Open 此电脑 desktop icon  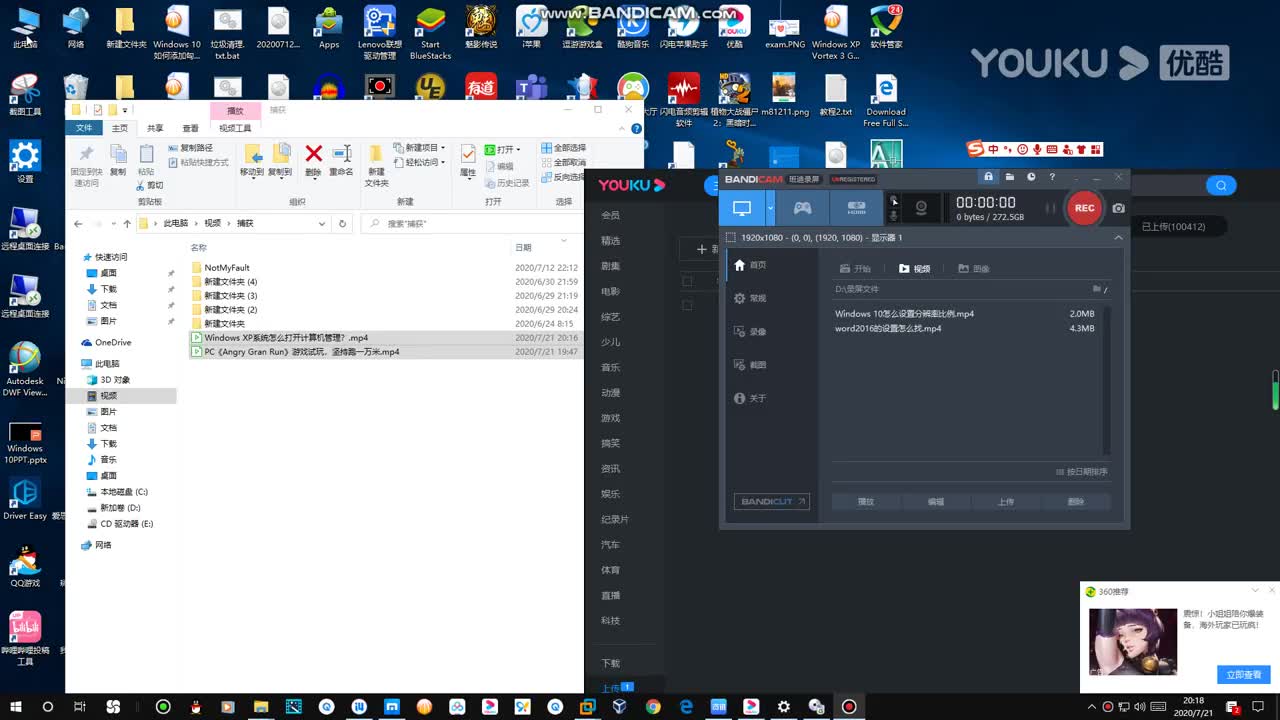tap(25, 27)
